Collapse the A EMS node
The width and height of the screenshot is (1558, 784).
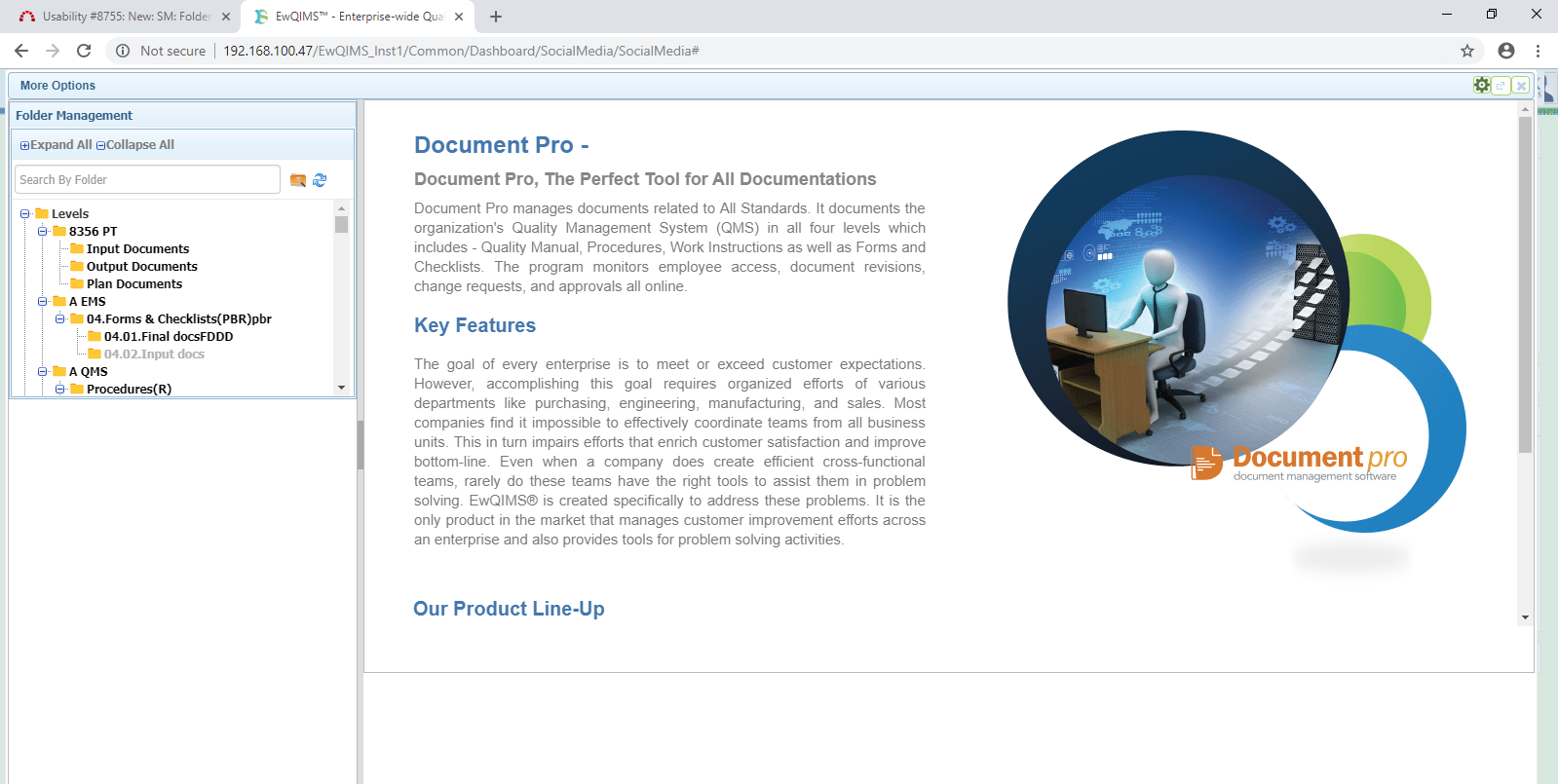[43, 302]
